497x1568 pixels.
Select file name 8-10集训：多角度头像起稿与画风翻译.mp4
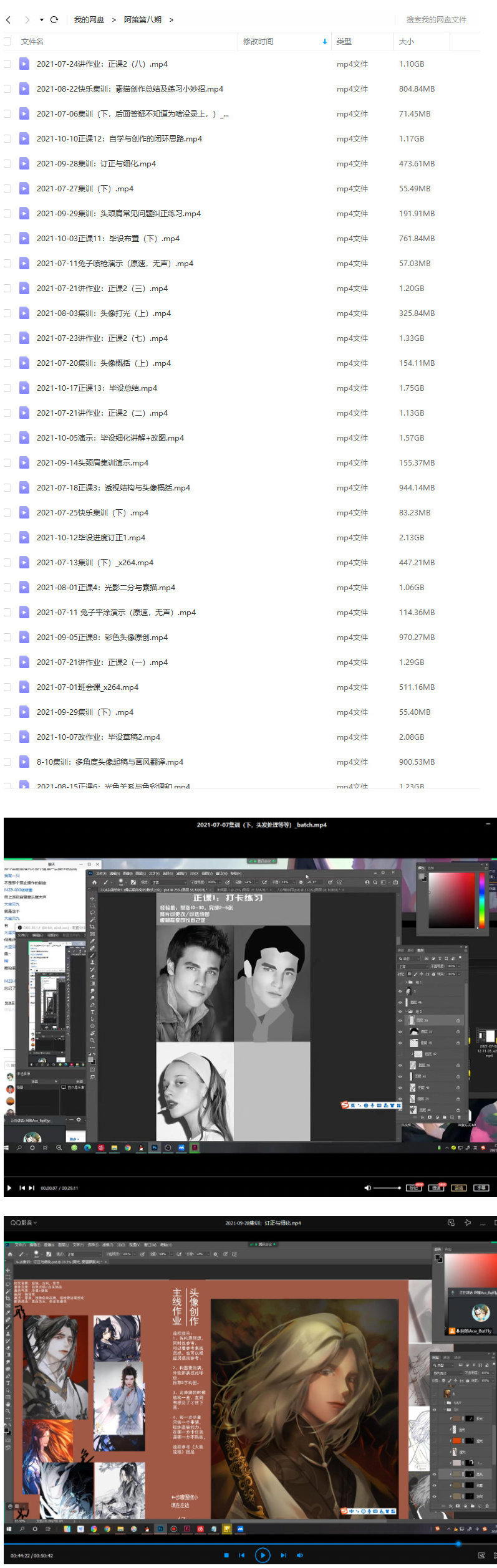(110, 762)
